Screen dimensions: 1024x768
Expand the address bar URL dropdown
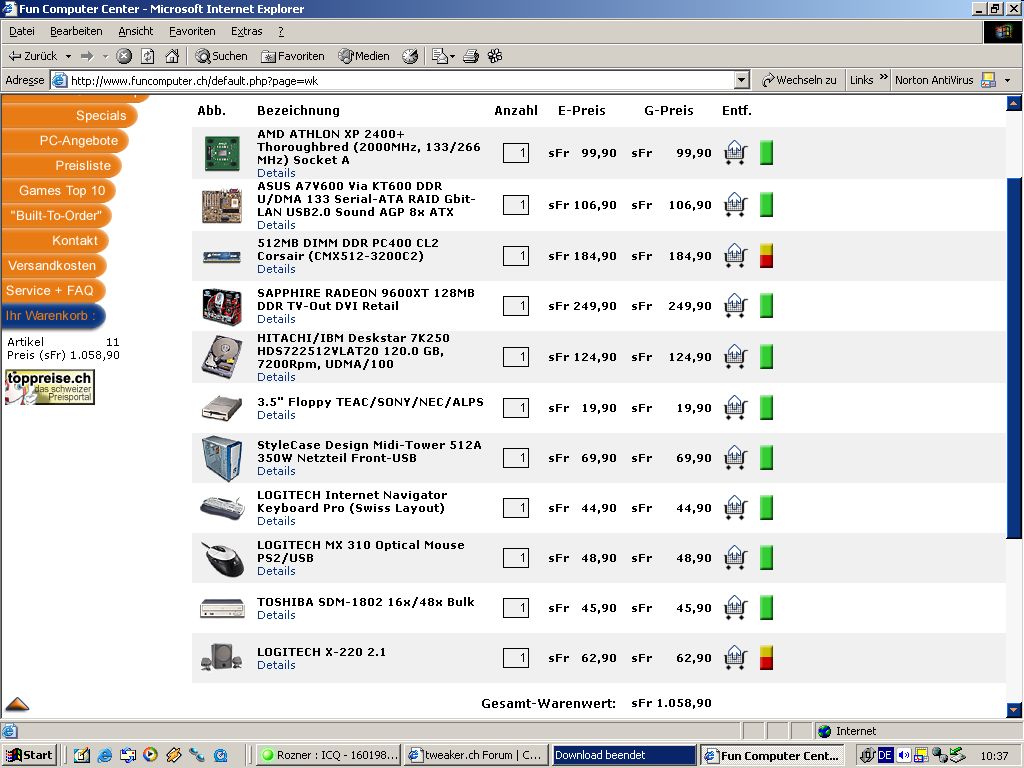coord(741,80)
